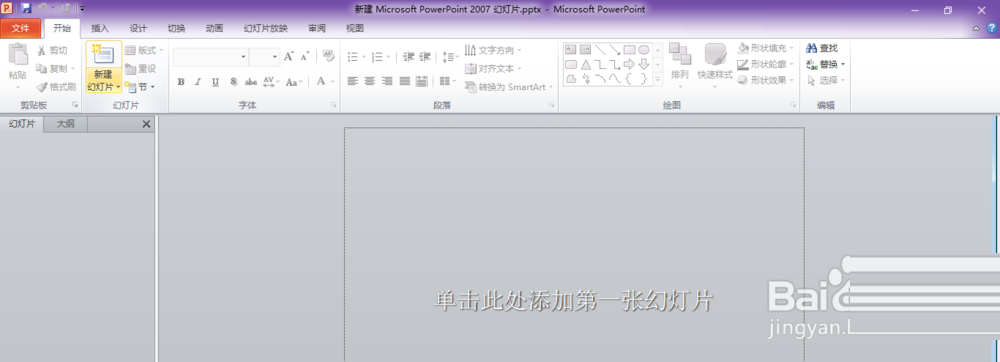Open the Line Spacing menu
The image size is (1000, 362).
coord(450,57)
